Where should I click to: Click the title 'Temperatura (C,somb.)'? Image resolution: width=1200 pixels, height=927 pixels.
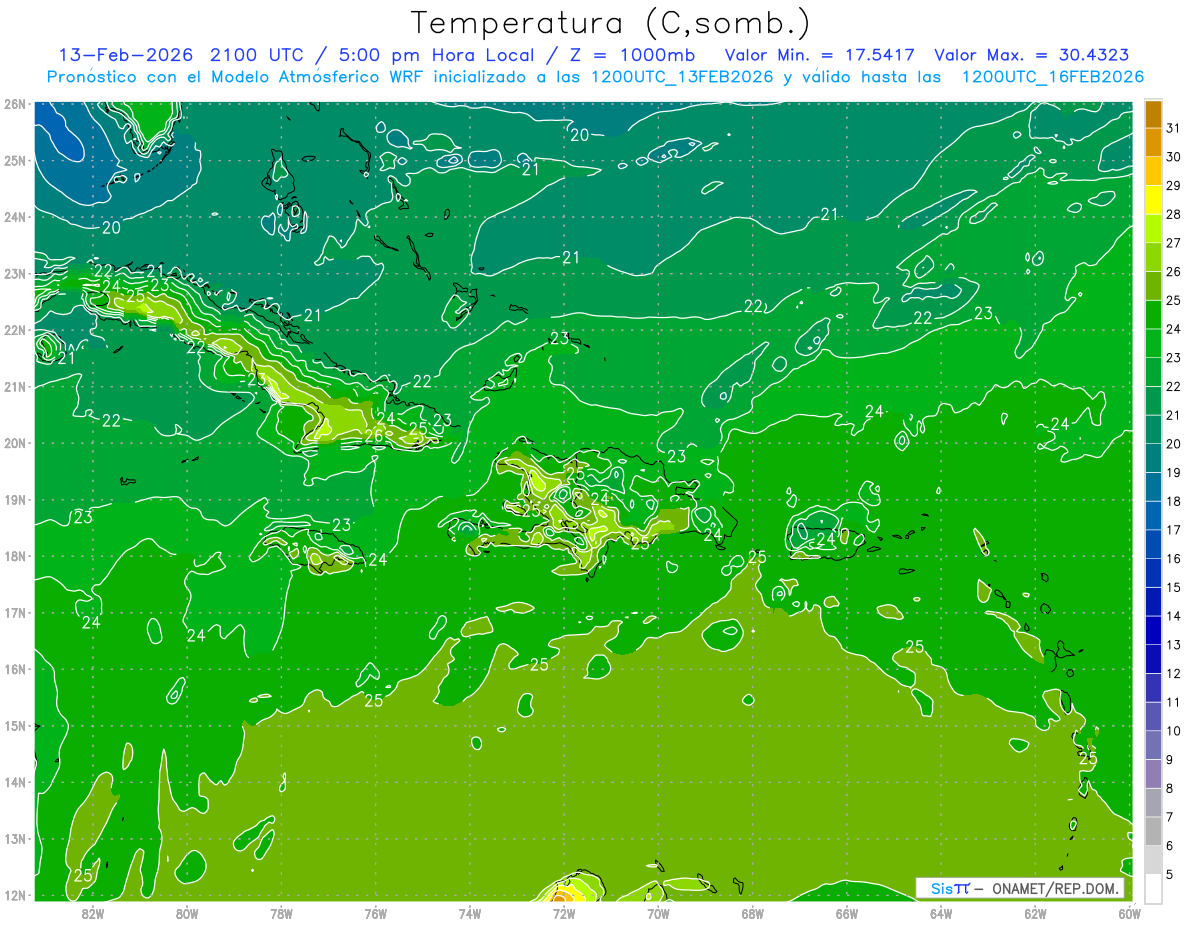click(x=611, y=24)
